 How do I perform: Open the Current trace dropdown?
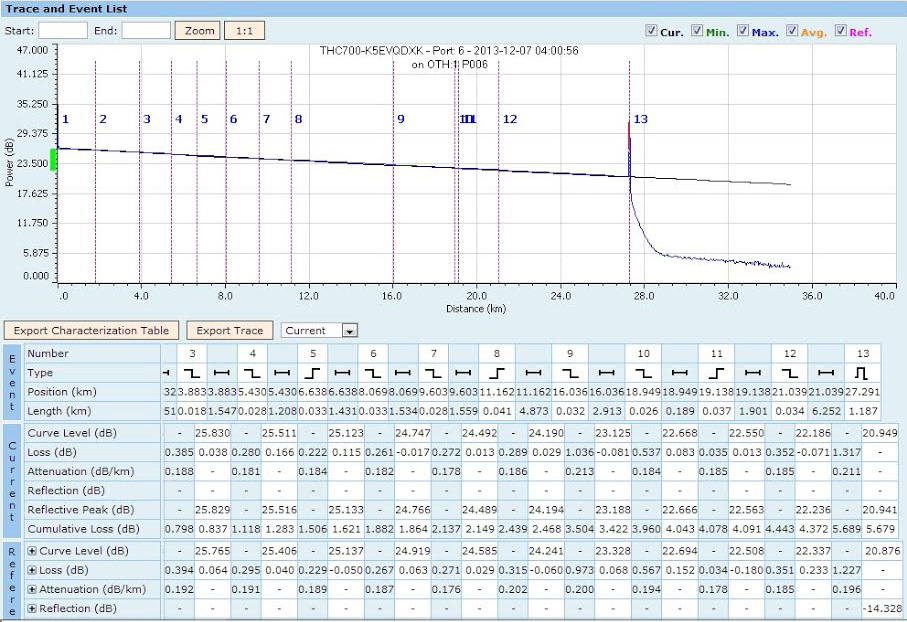pos(319,330)
